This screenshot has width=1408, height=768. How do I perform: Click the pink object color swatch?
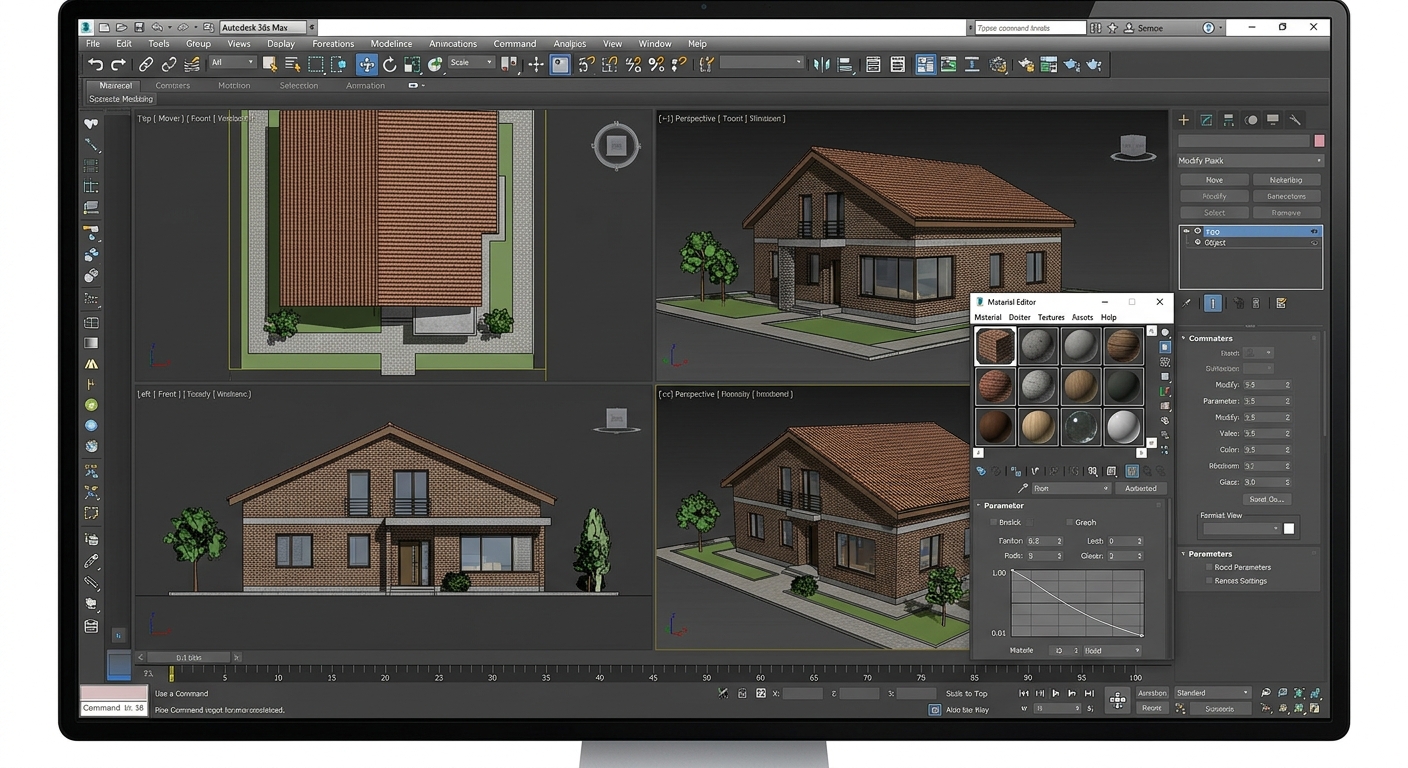coord(1319,141)
